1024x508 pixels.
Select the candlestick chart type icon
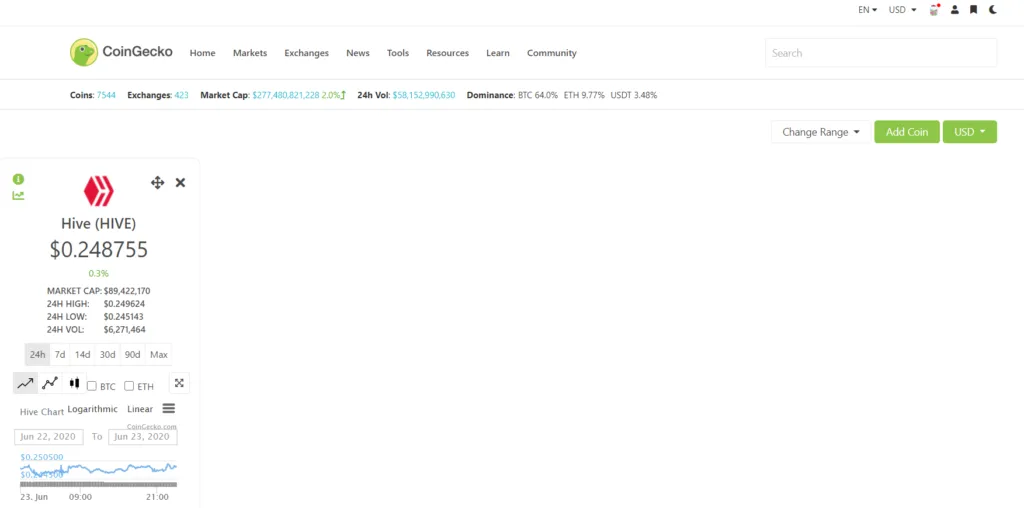point(74,383)
